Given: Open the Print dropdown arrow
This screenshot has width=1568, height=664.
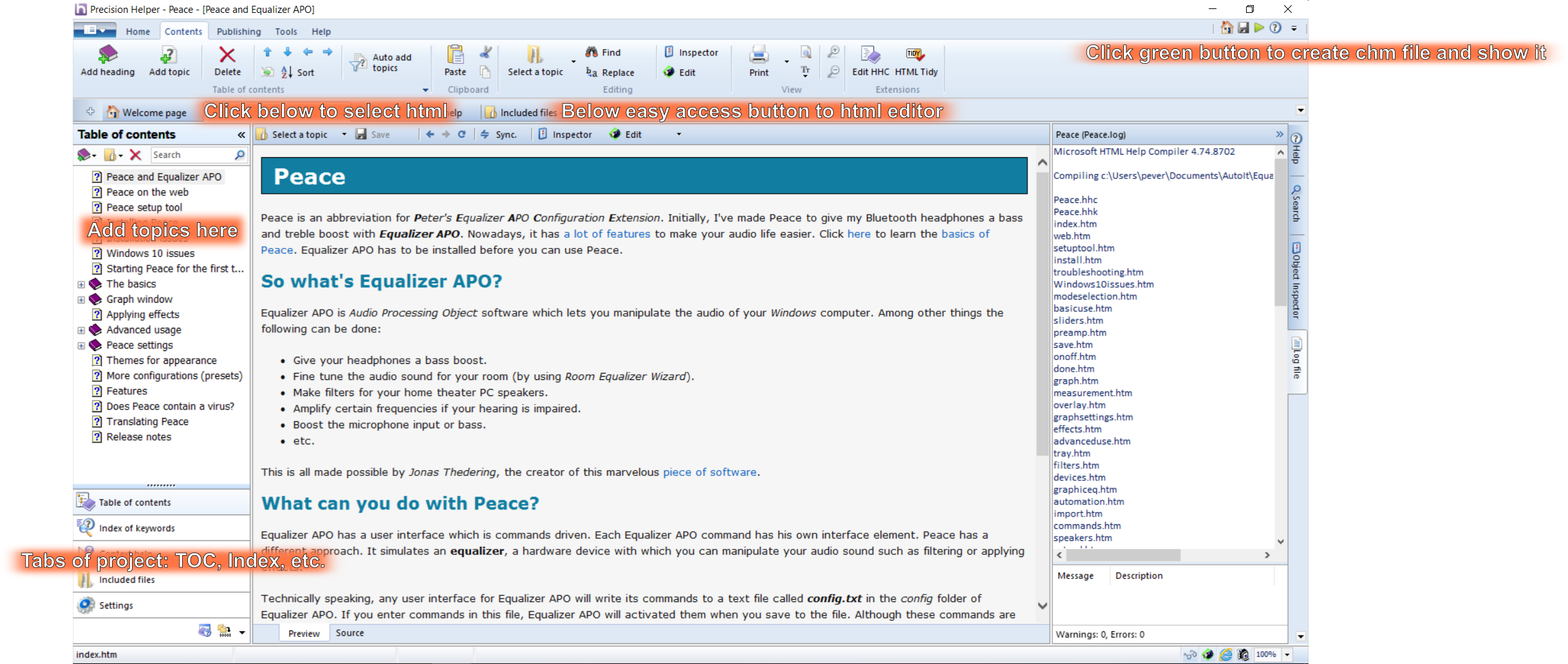Looking at the screenshot, I should pyautogui.click(x=787, y=62).
